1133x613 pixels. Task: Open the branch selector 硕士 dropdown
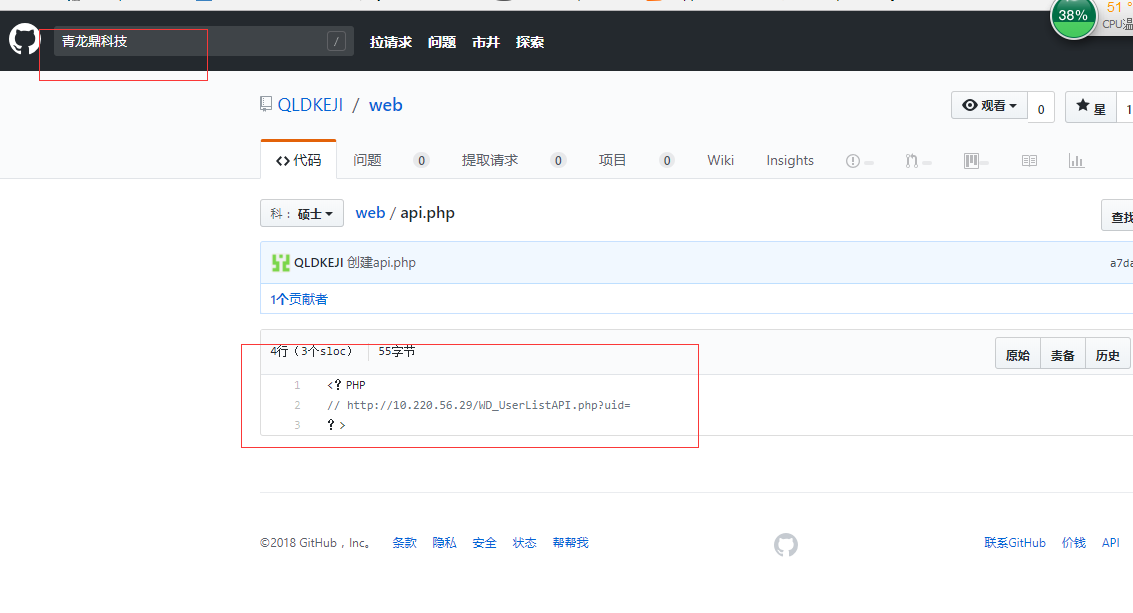pyautogui.click(x=302, y=213)
